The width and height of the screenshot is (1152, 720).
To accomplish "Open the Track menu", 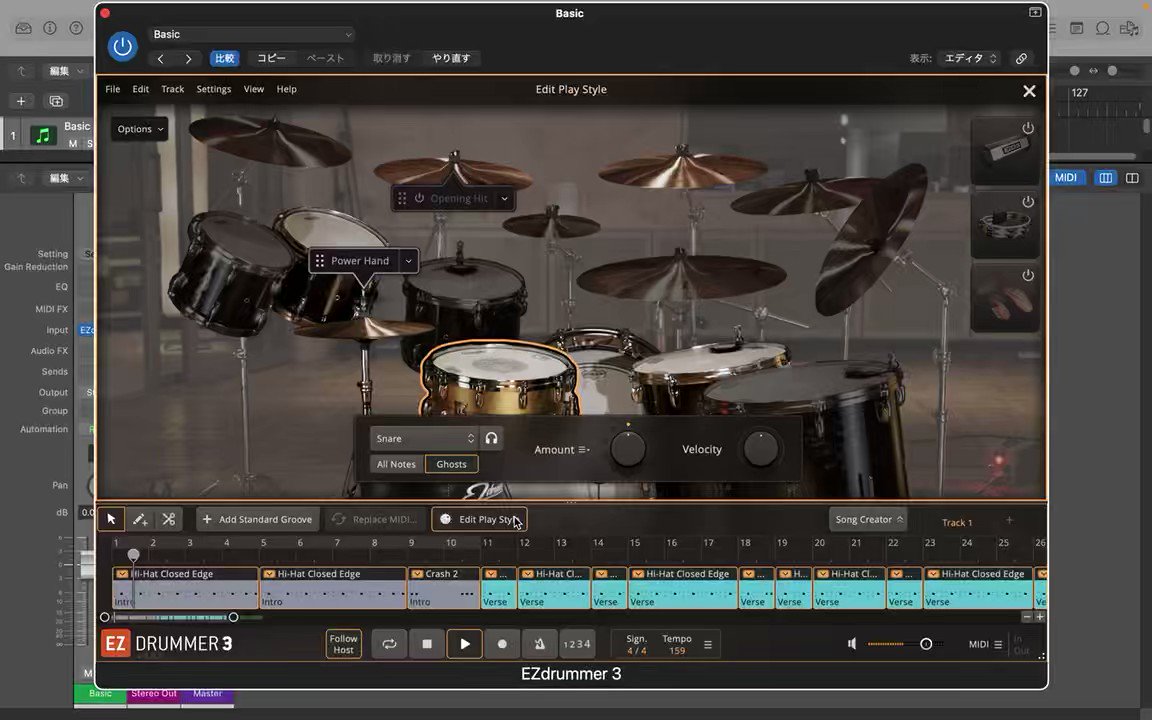I will coord(172,89).
